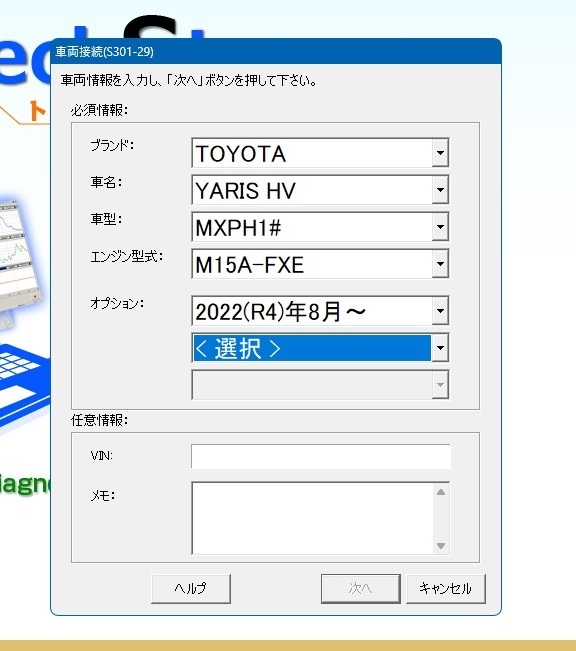Click inside the メモ text area
Image resolution: width=576 pixels, height=651 pixels.
pos(312,518)
